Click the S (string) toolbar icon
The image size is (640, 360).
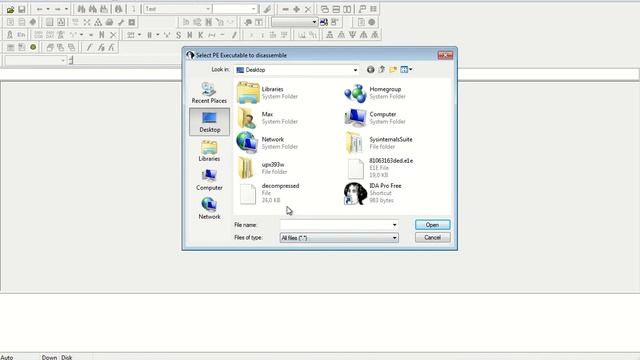[178, 35]
